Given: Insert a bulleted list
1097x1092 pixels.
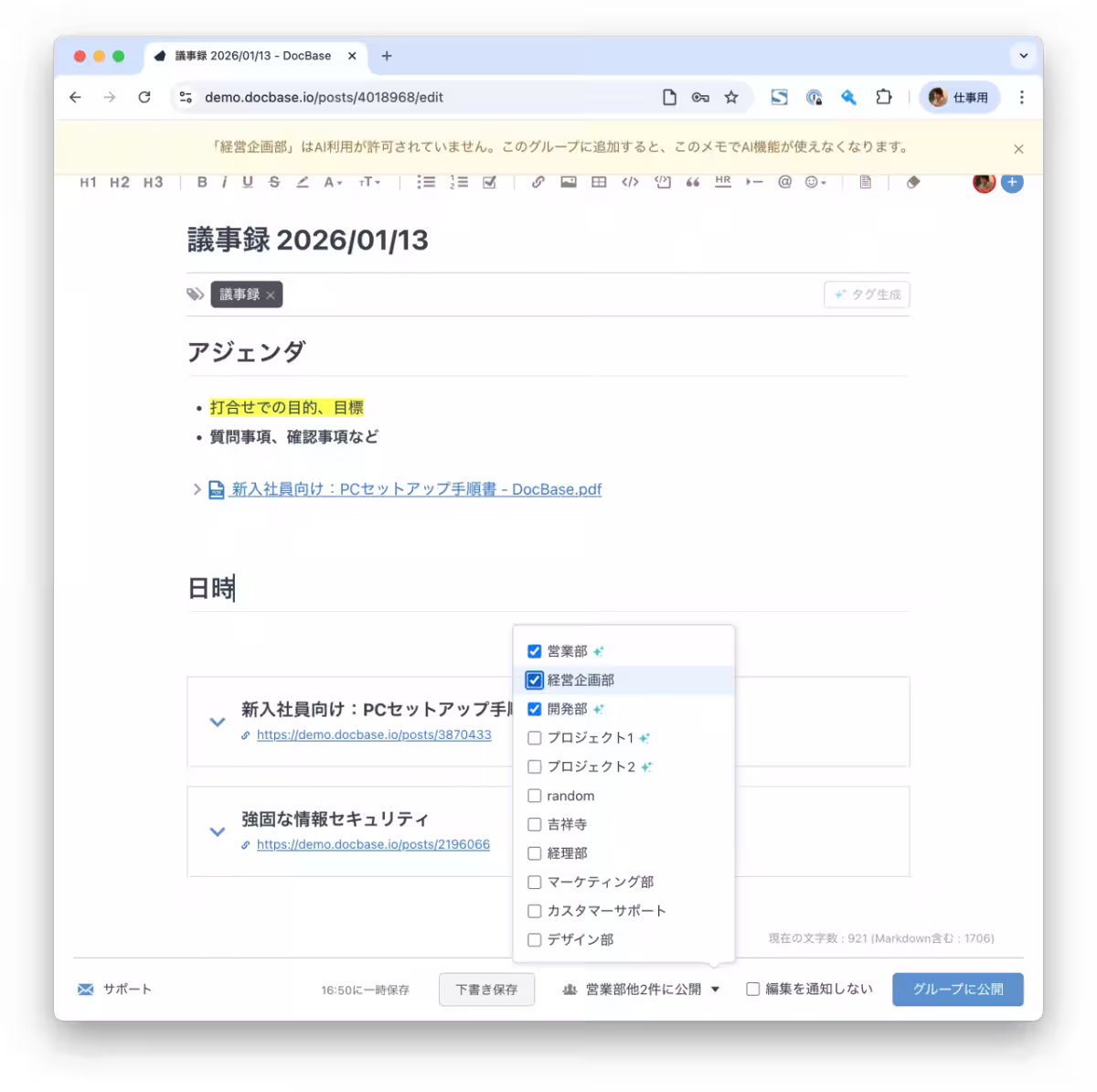Looking at the screenshot, I should click(425, 182).
